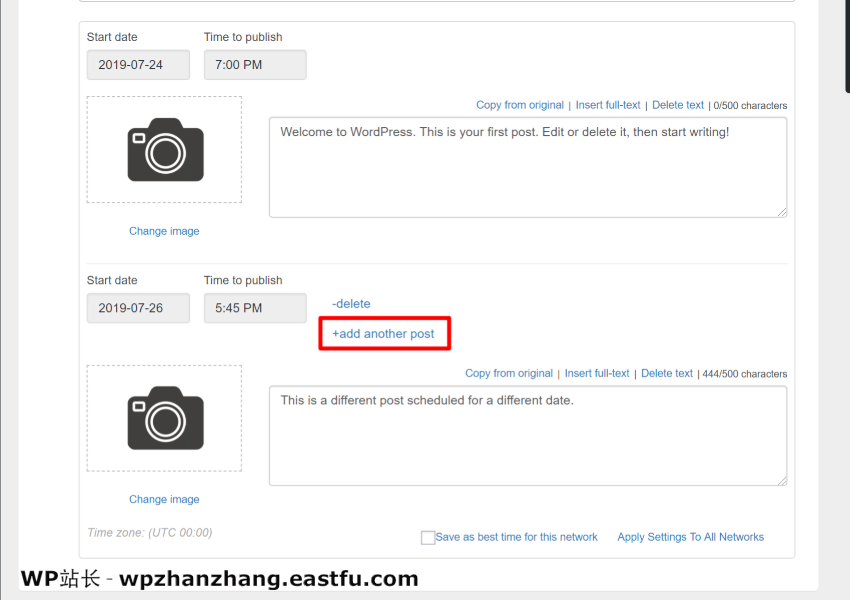Viewport: 850px width, 600px height.
Task: Click the camera image placeholder in the first post
Action: pos(165,149)
